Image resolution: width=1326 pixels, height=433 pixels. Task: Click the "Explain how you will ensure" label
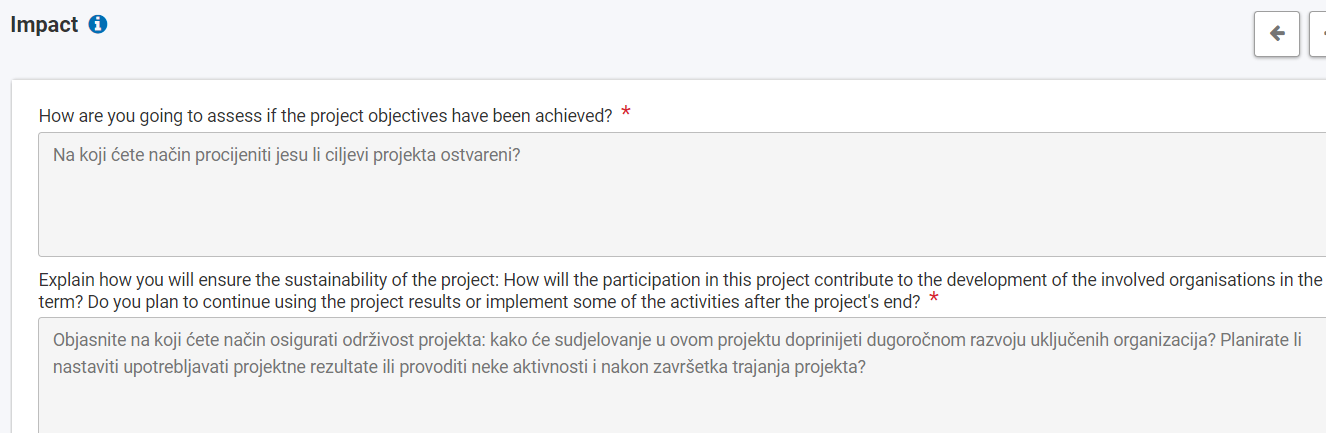pyautogui.click(x=140, y=279)
